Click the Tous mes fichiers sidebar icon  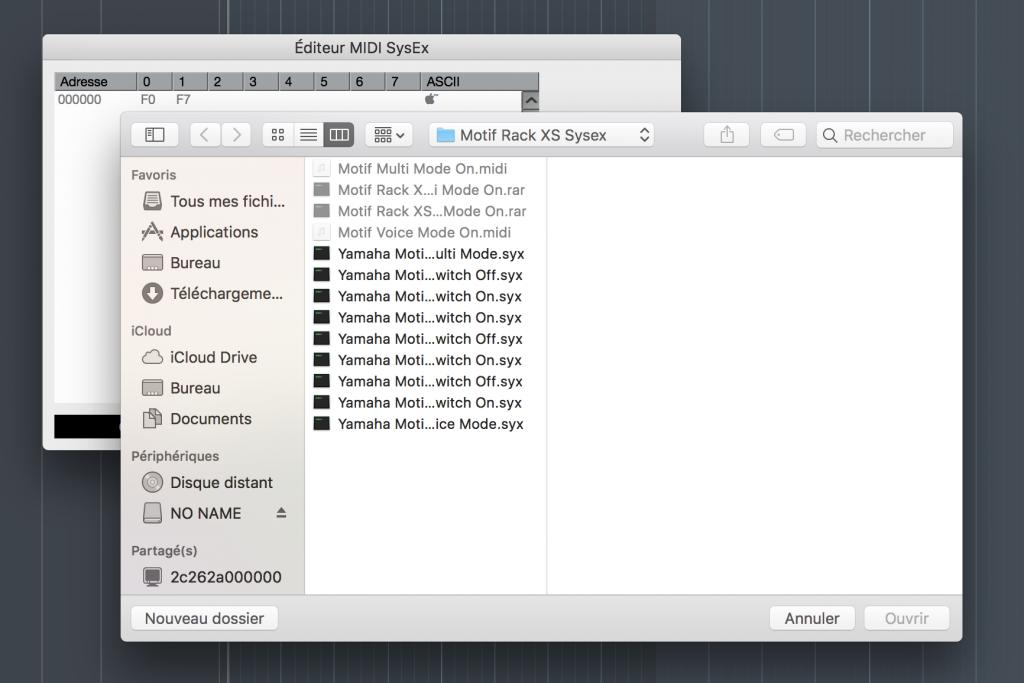click(152, 201)
